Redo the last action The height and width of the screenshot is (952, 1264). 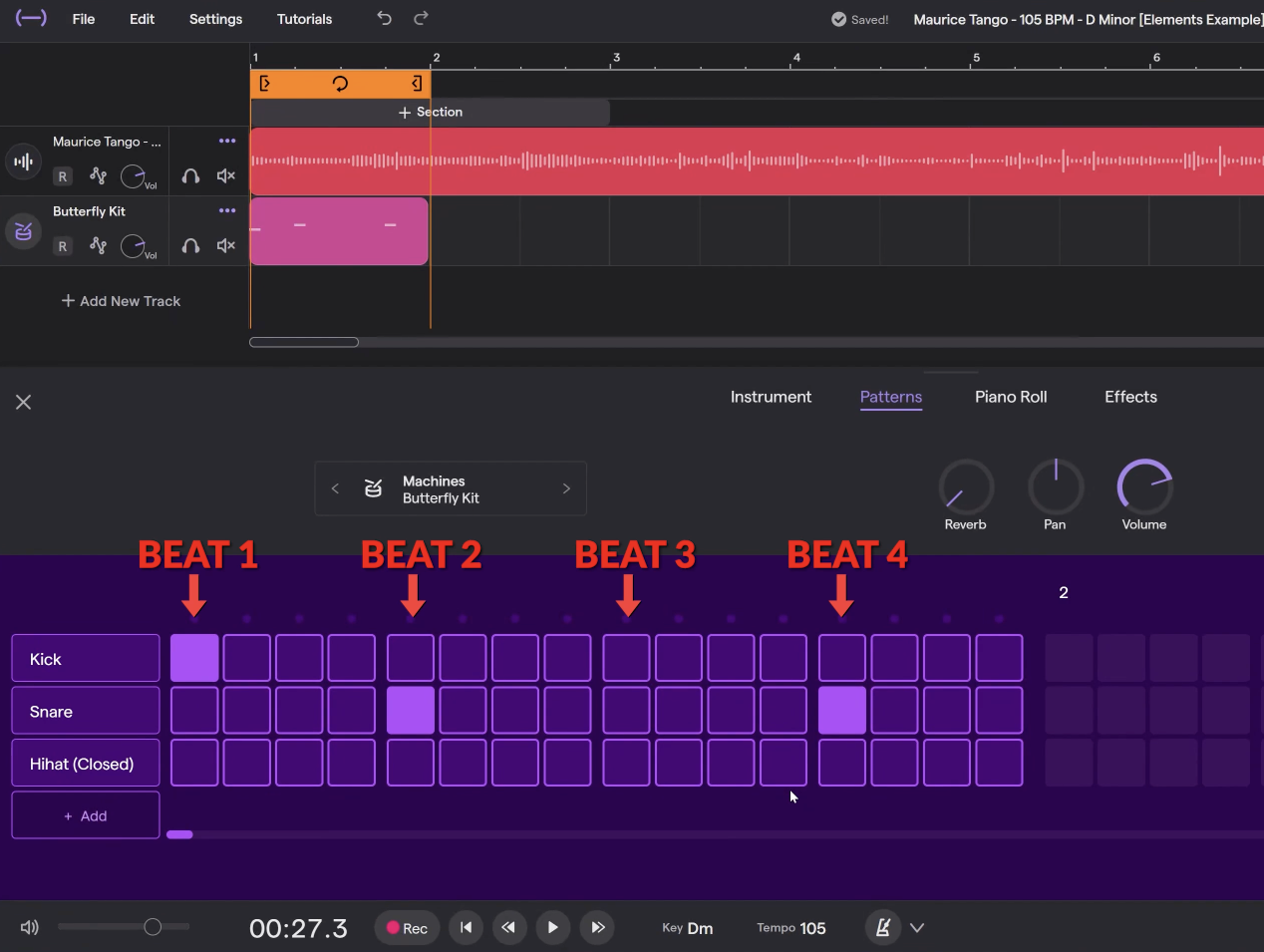click(421, 18)
